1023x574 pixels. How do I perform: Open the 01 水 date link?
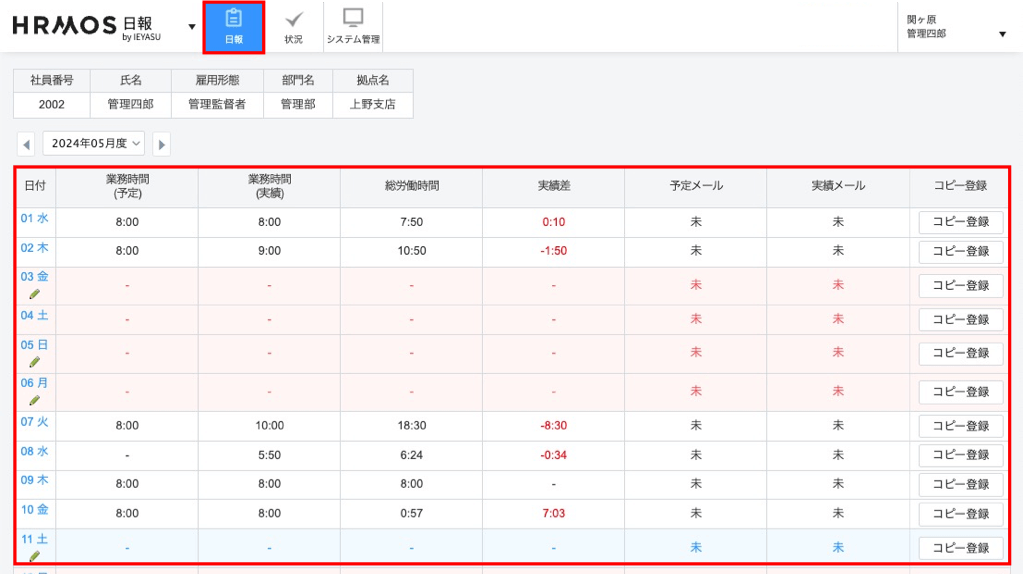[35, 218]
